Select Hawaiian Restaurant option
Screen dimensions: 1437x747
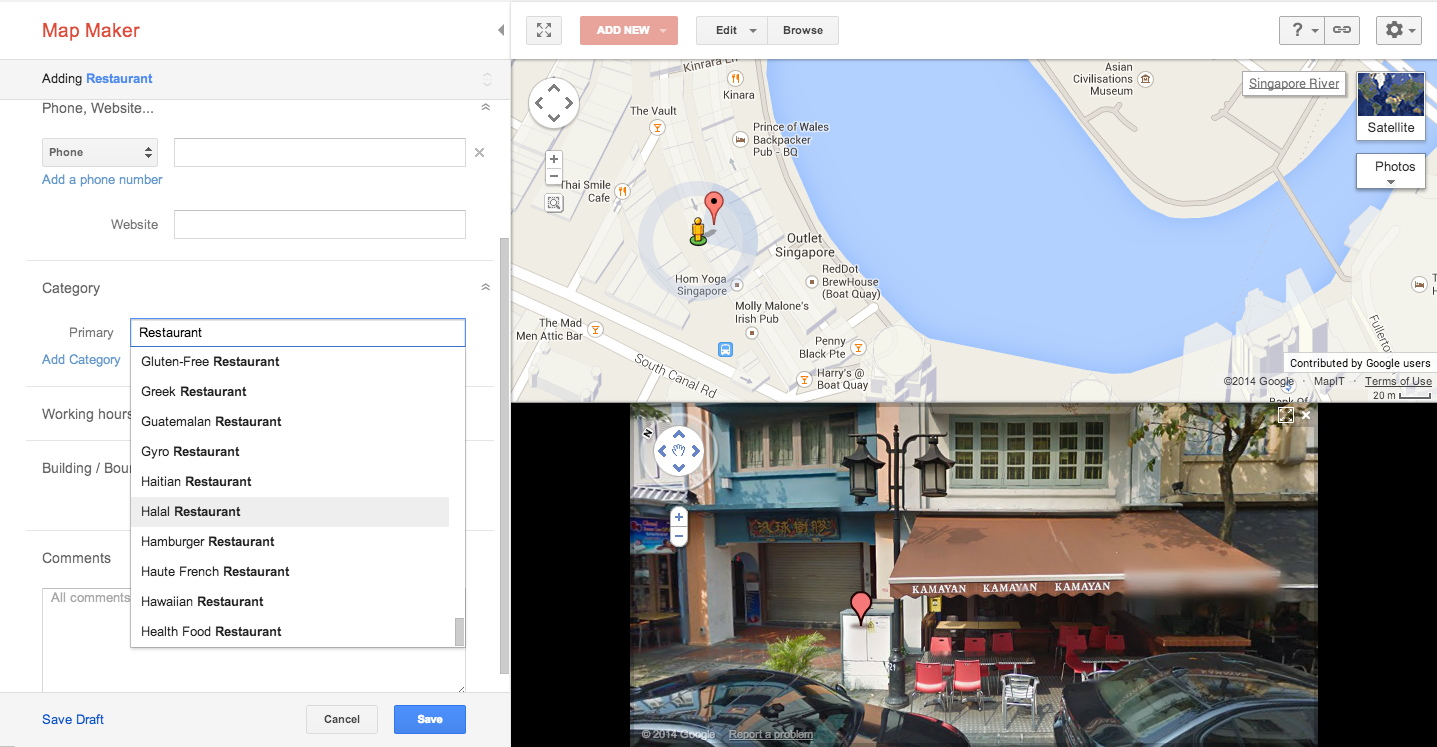click(290, 601)
